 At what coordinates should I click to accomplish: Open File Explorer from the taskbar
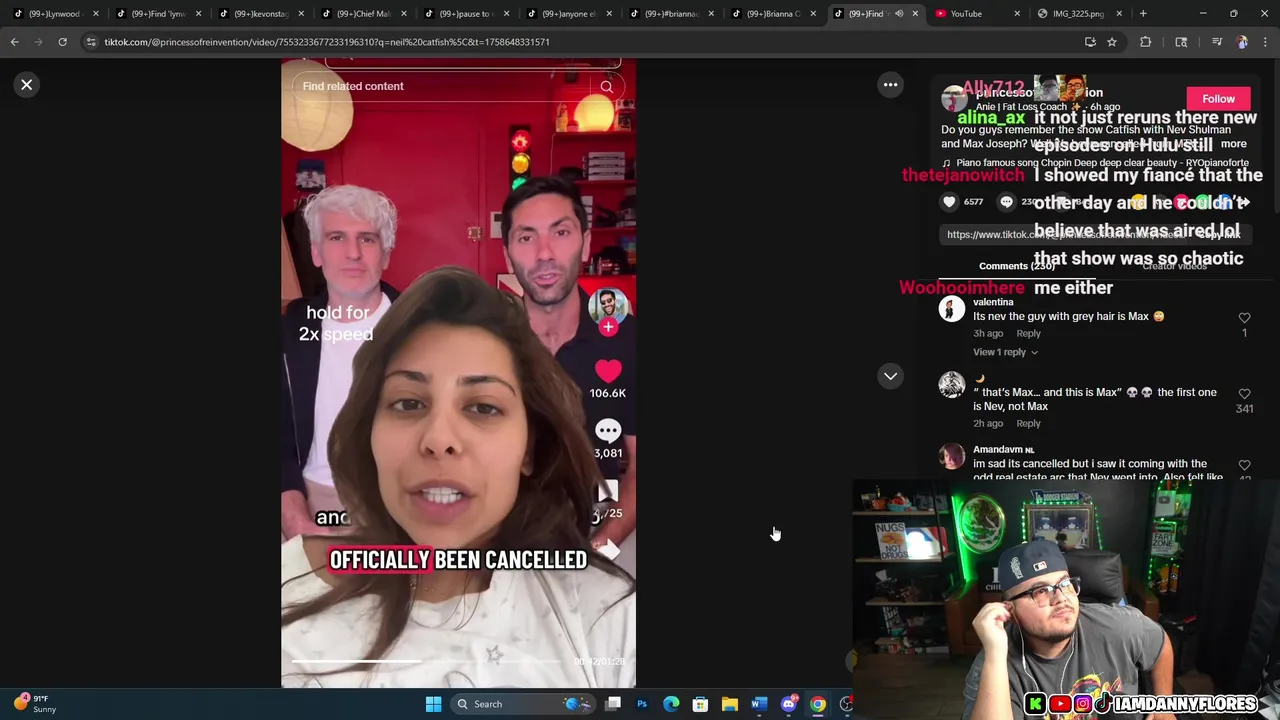coord(730,704)
